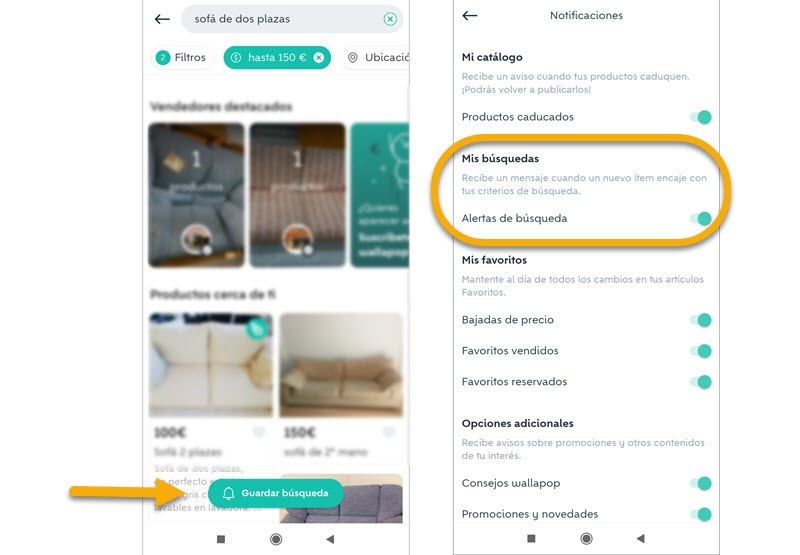Image resolution: width=800 pixels, height=555 pixels.
Task: Toggle Bajadas de precio notifications
Action: tap(701, 320)
